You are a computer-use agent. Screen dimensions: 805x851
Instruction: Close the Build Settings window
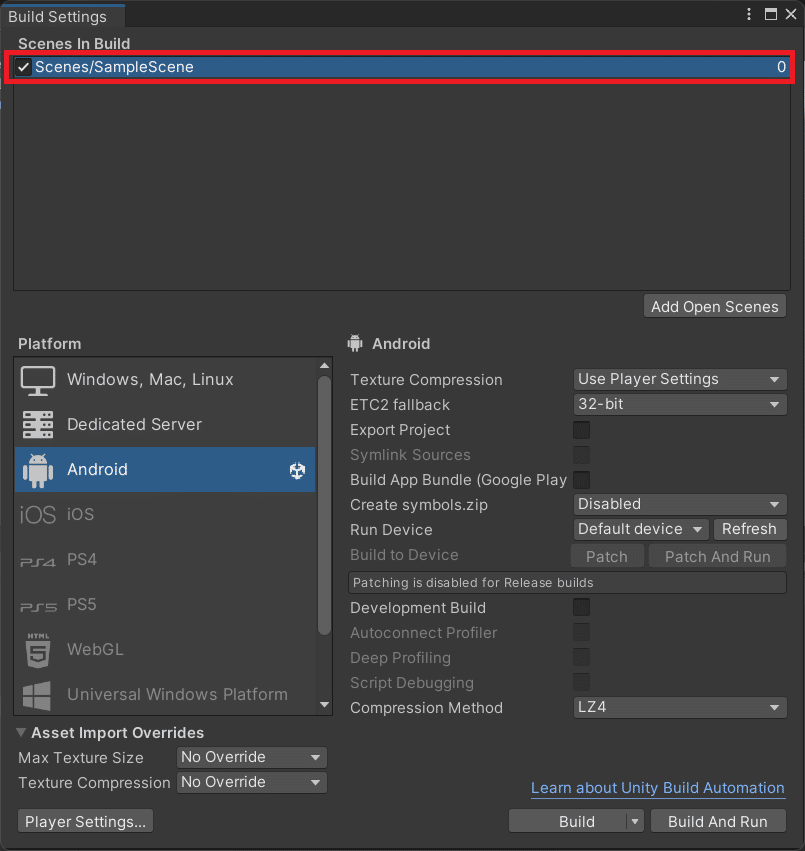(791, 14)
